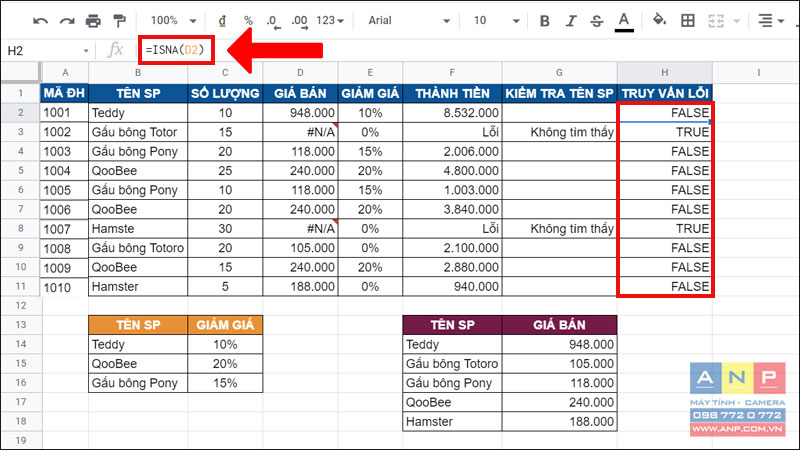Toggle Strikethrough formatting
The image size is (800, 450).
click(x=596, y=21)
